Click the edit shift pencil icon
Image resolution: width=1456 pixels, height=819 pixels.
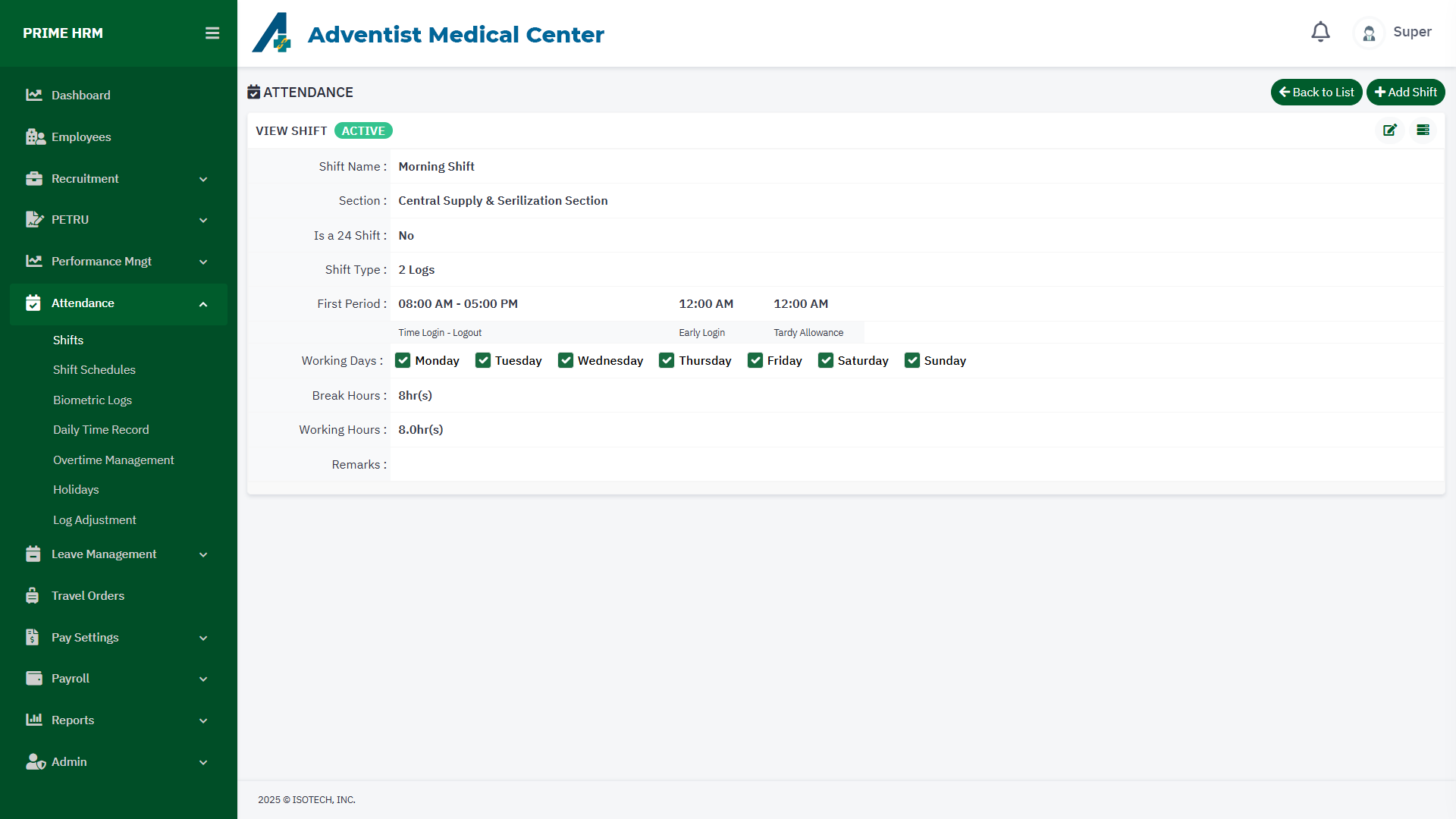1389,130
